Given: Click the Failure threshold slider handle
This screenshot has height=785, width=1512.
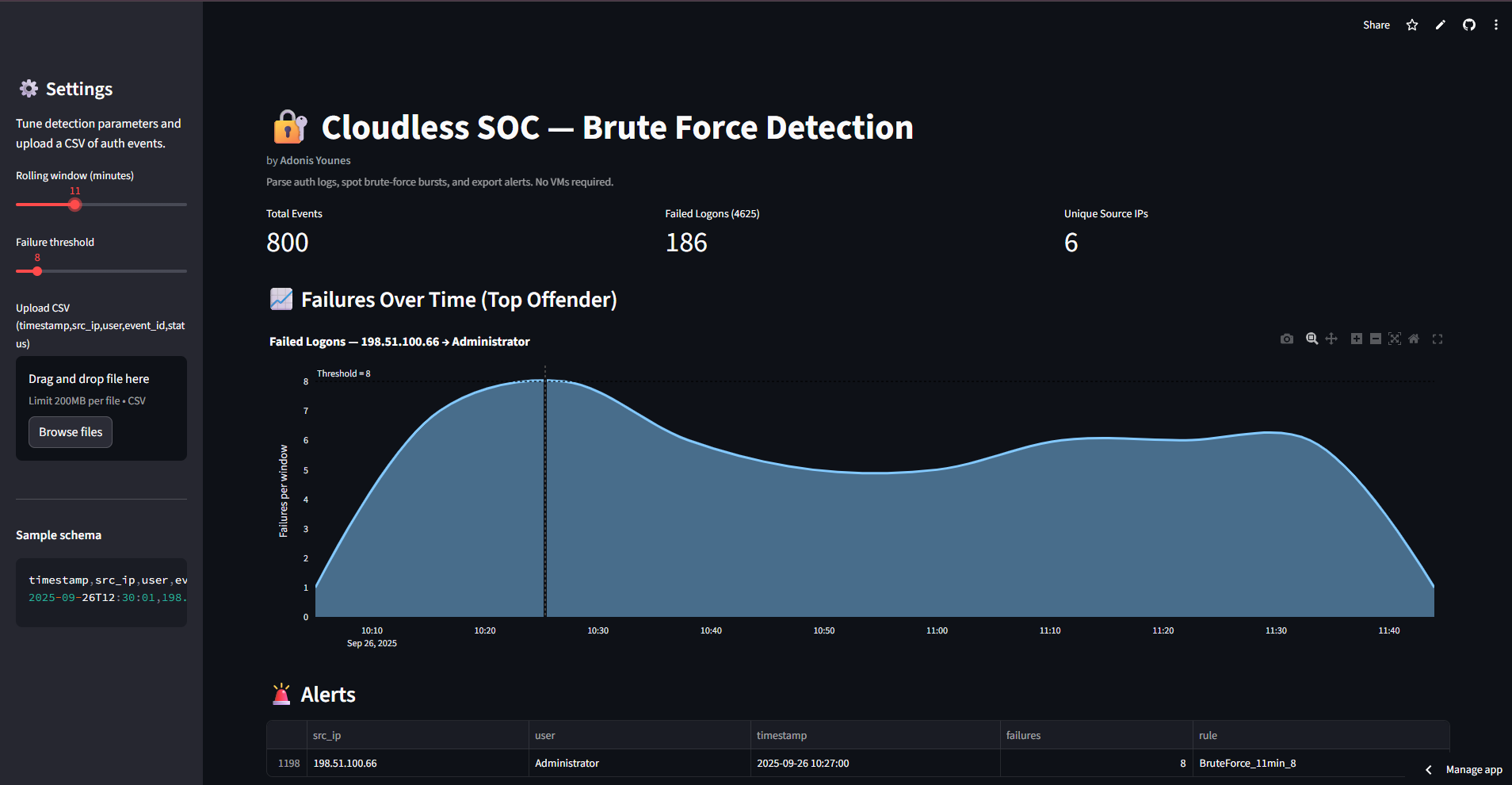Looking at the screenshot, I should (37, 271).
